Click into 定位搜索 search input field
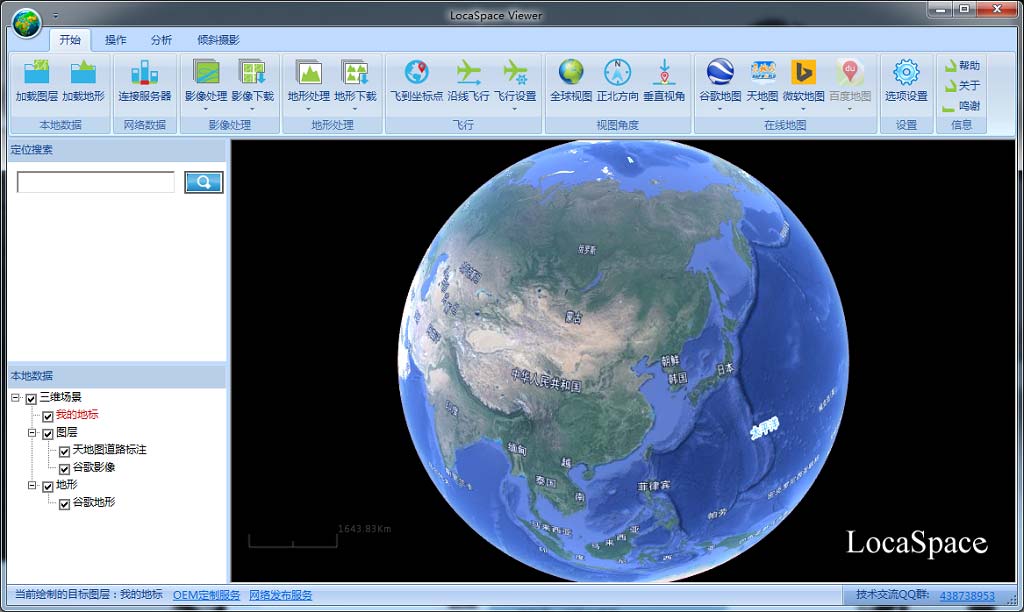Viewport: 1024px width, 612px height. (x=96, y=182)
